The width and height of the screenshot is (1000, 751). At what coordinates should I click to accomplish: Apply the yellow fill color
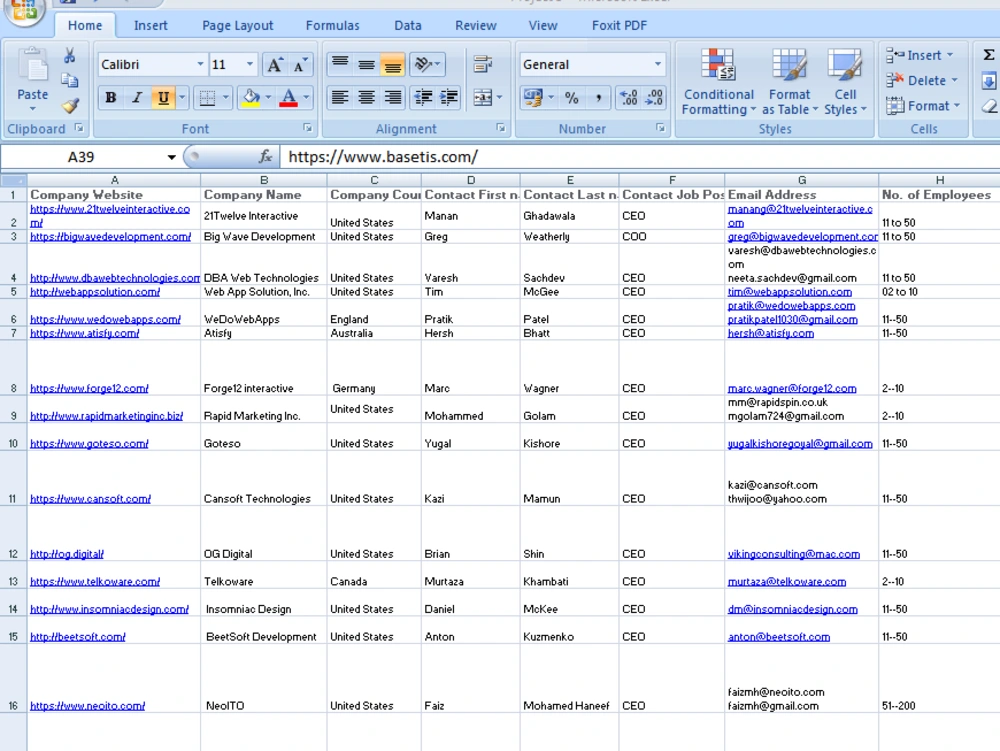251,98
